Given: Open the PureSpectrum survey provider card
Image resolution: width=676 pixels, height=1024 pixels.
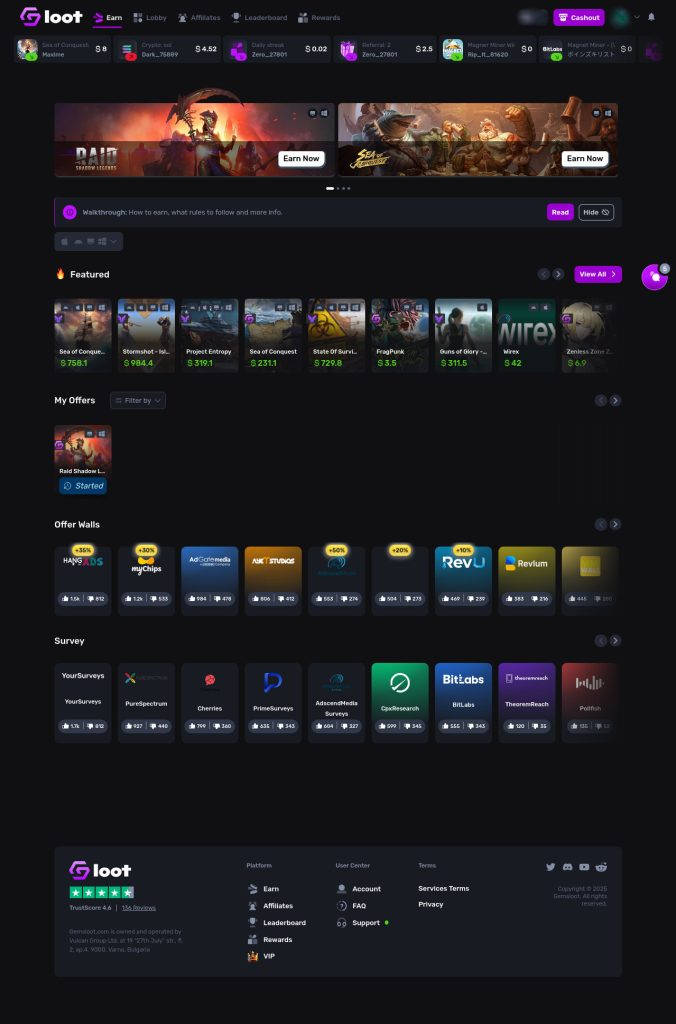Looking at the screenshot, I should click(x=146, y=703).
